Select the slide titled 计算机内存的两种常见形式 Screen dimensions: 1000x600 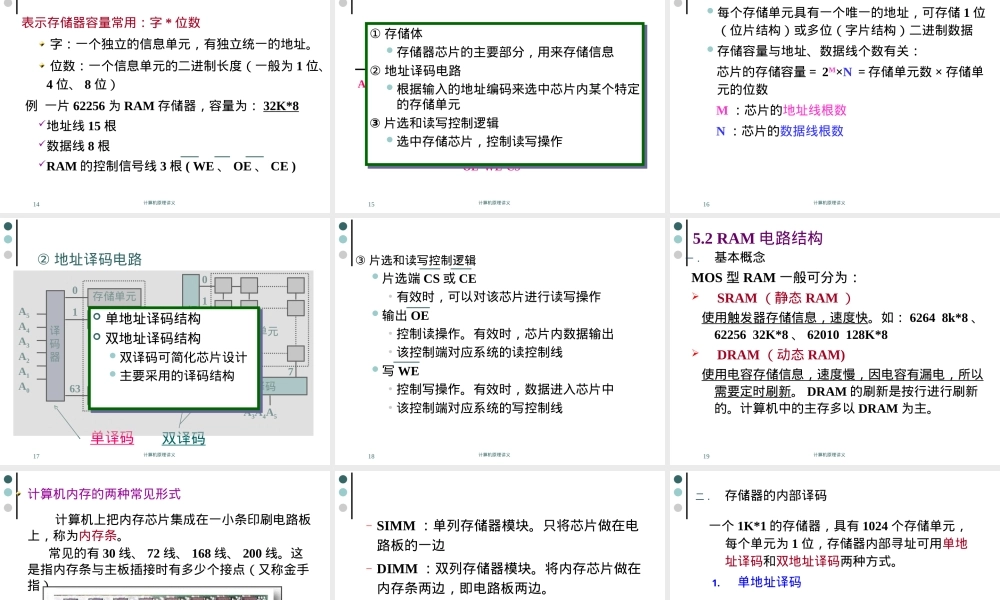(165, 536)
